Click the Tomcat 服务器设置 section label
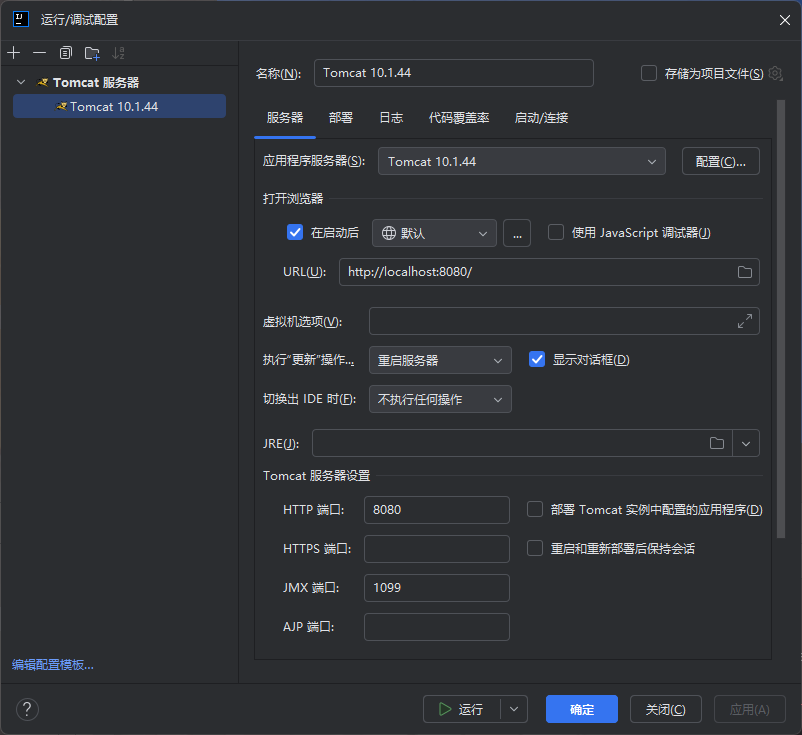This screenshot has width=802, height=735. coord(317,476)
